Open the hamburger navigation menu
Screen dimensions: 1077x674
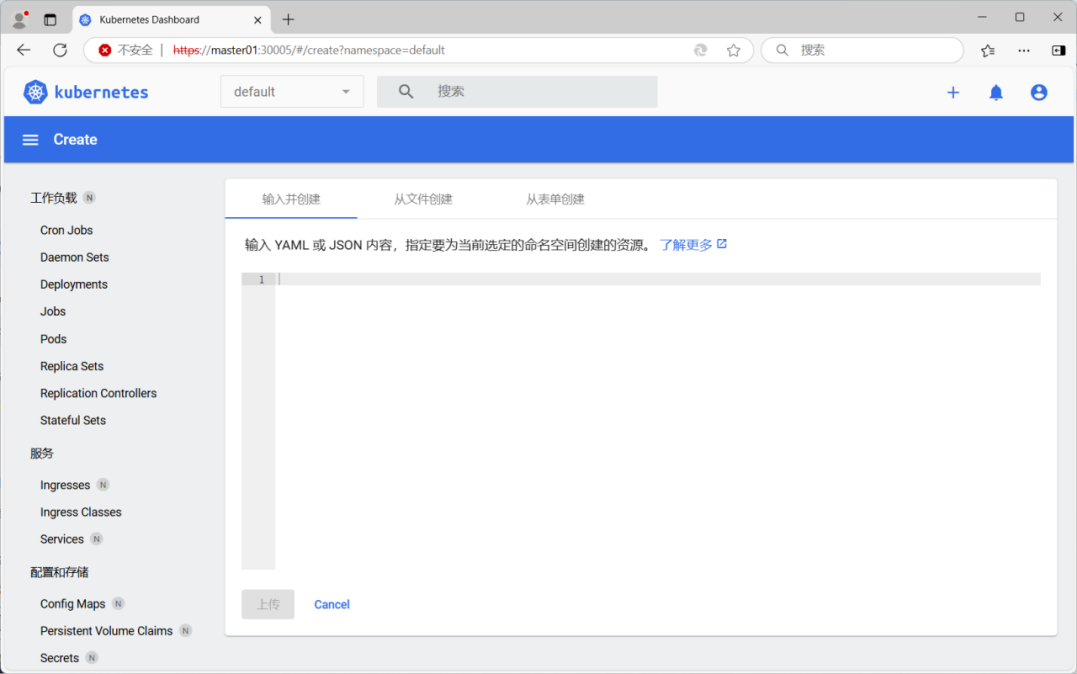coord(30,139)
